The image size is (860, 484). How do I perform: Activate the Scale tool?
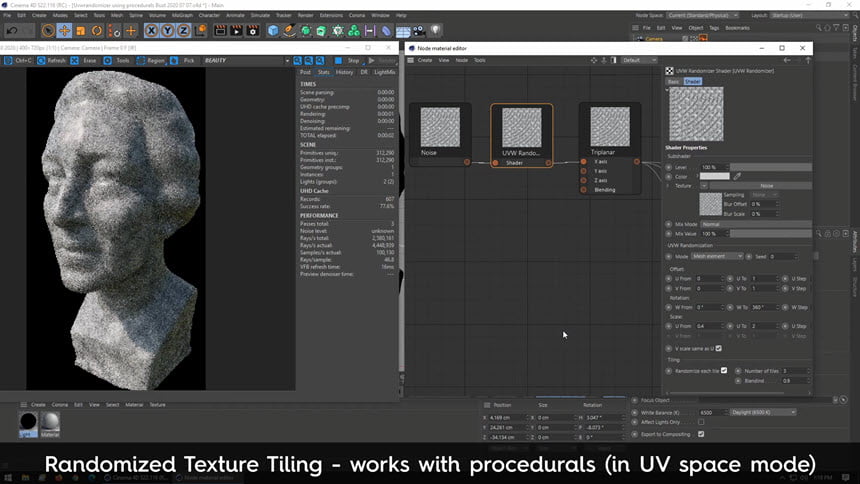81,31
